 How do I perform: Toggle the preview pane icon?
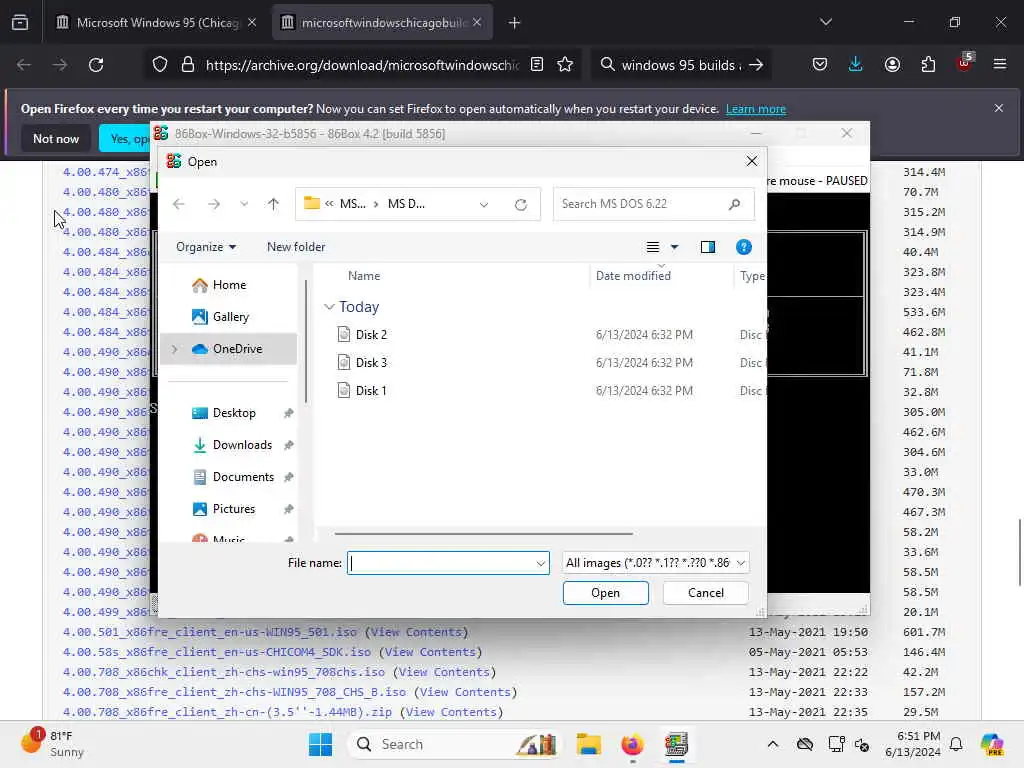[708, 247]
